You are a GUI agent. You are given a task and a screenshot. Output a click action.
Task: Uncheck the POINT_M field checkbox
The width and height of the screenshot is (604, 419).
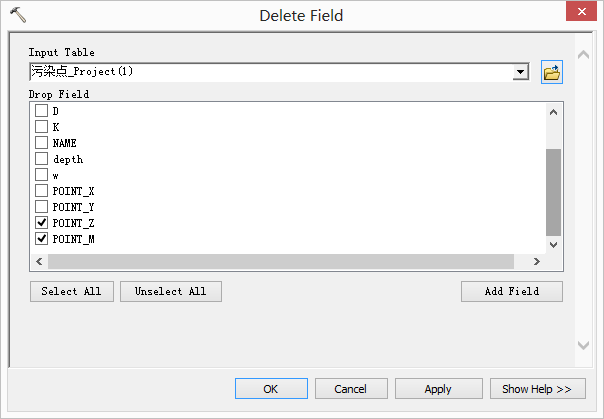point(41,239)
